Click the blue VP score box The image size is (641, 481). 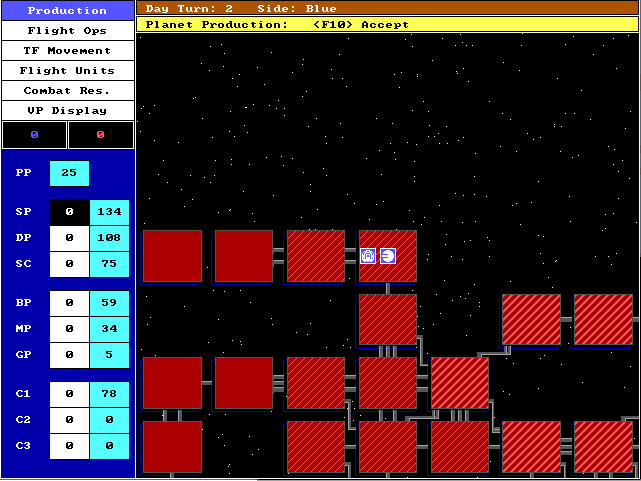click(x=34, y=134)
